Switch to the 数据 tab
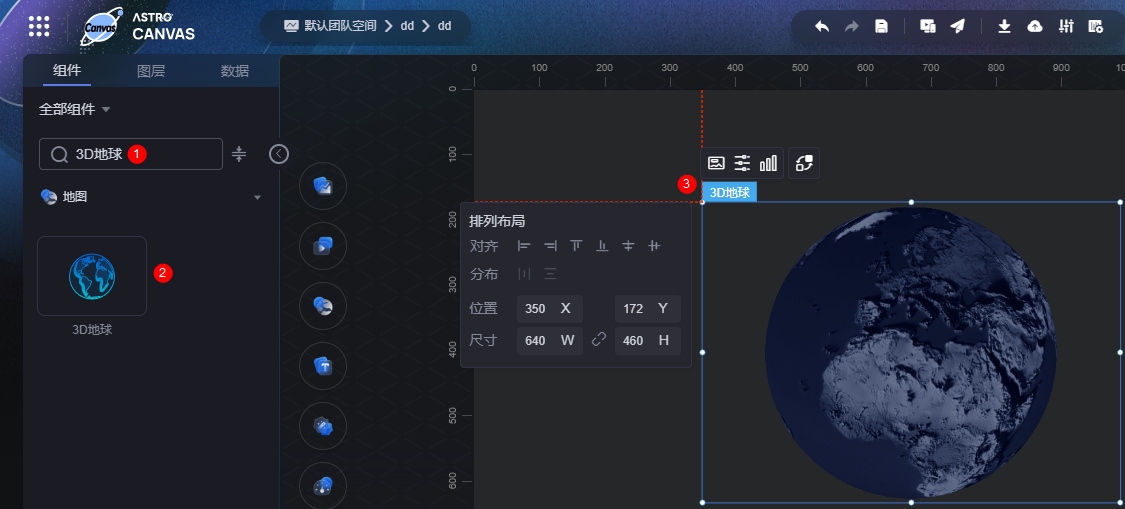 235,71
